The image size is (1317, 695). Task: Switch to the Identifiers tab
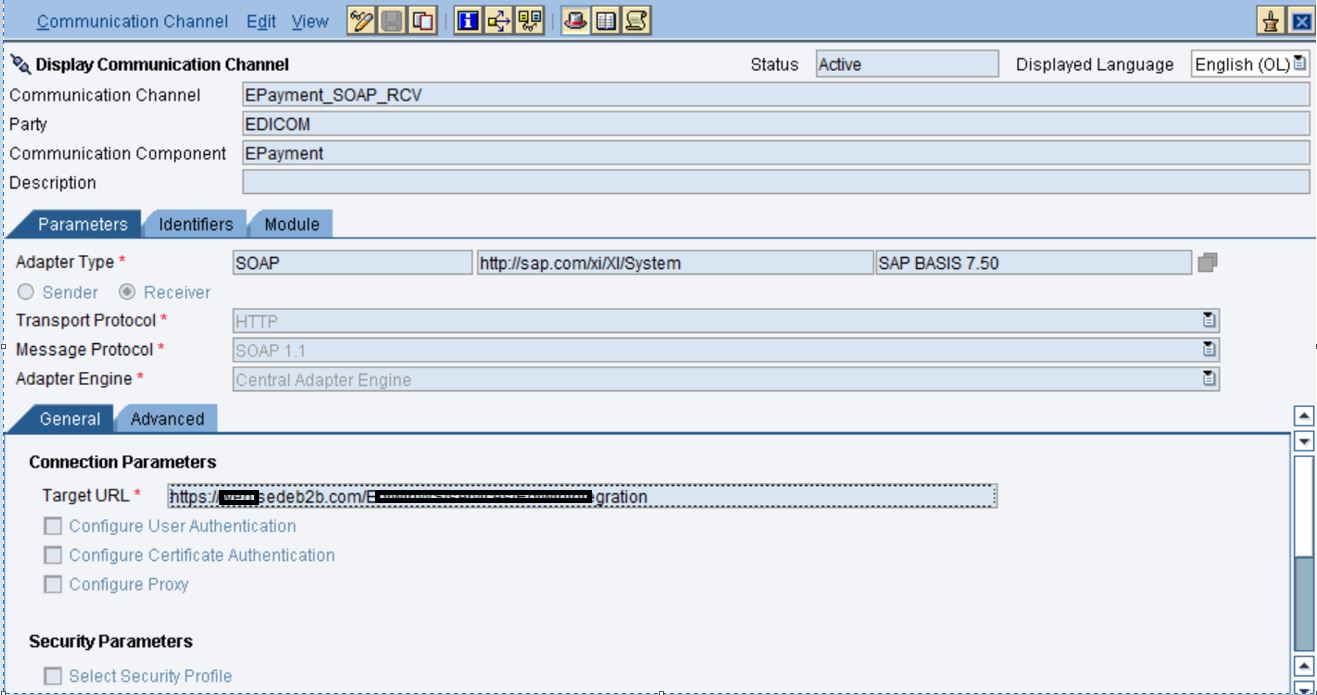click(195, 224)
